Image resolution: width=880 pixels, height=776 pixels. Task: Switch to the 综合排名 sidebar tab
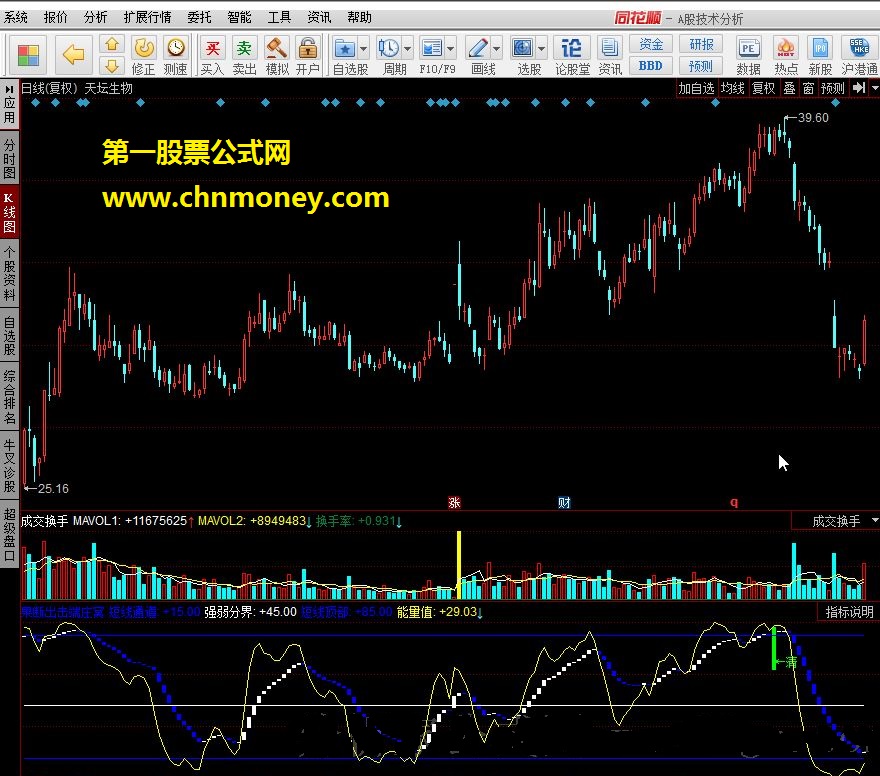click(10, 397)
